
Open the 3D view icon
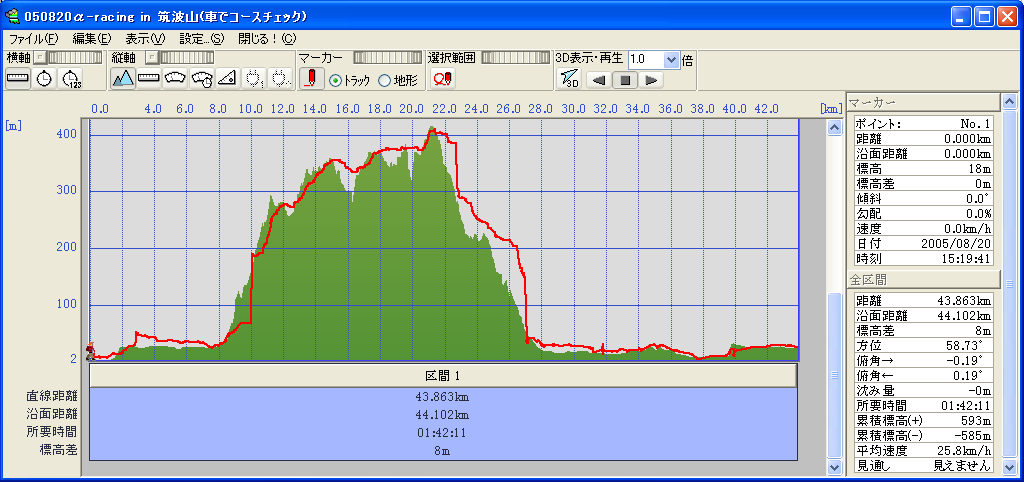tap(569, 79)
